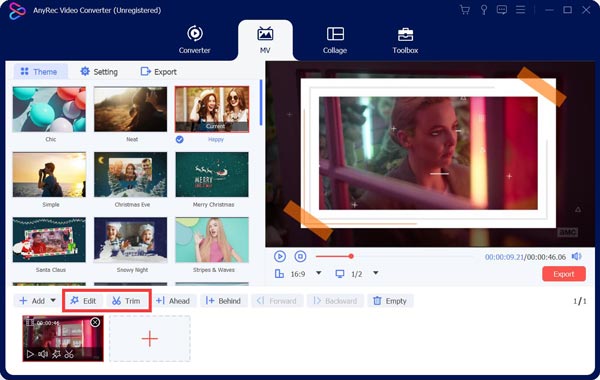Choose the Chic theme thumbnail
600x380 pixels.
[49, 109]
